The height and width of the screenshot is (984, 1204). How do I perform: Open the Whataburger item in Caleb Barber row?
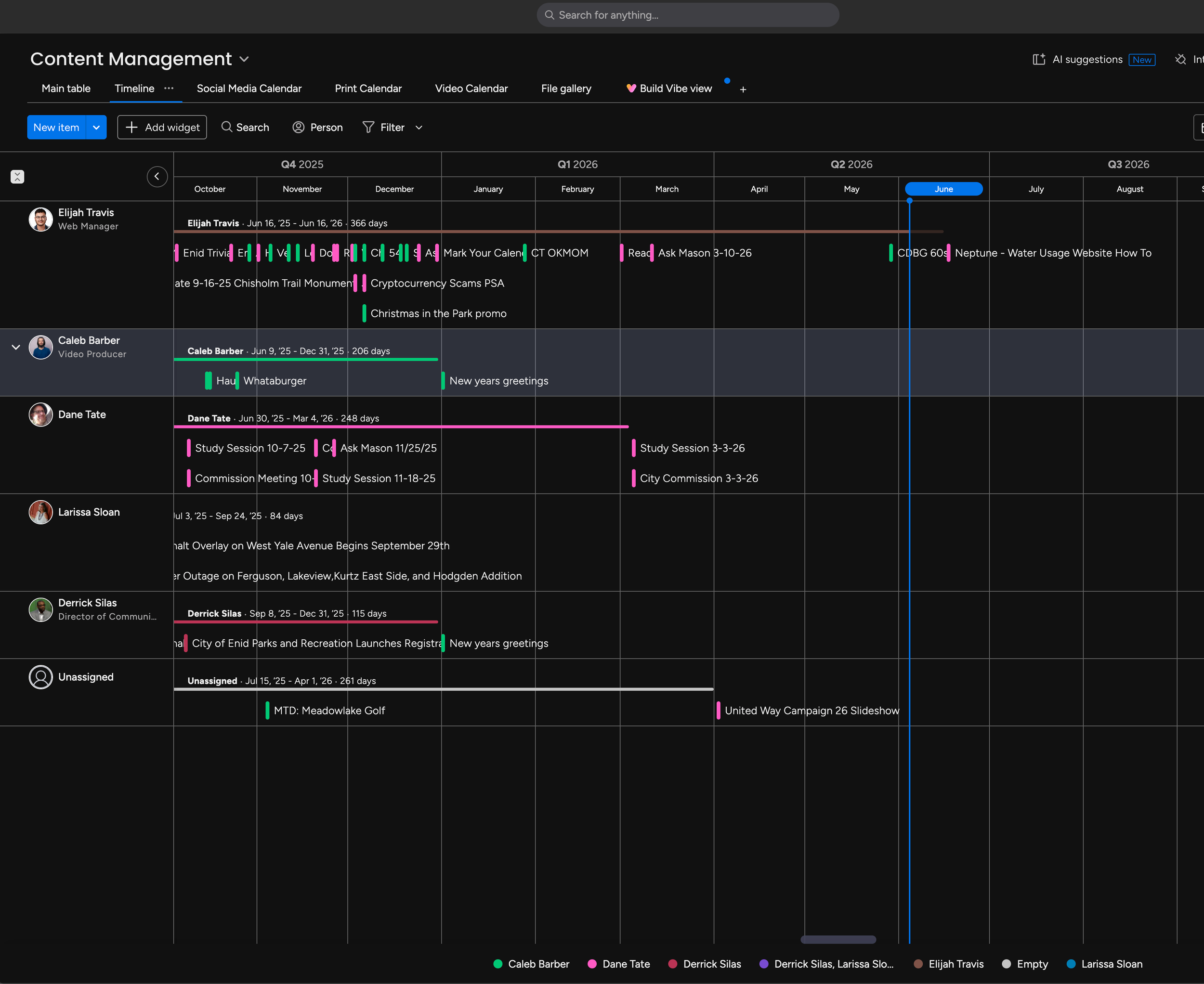(271, 381)
